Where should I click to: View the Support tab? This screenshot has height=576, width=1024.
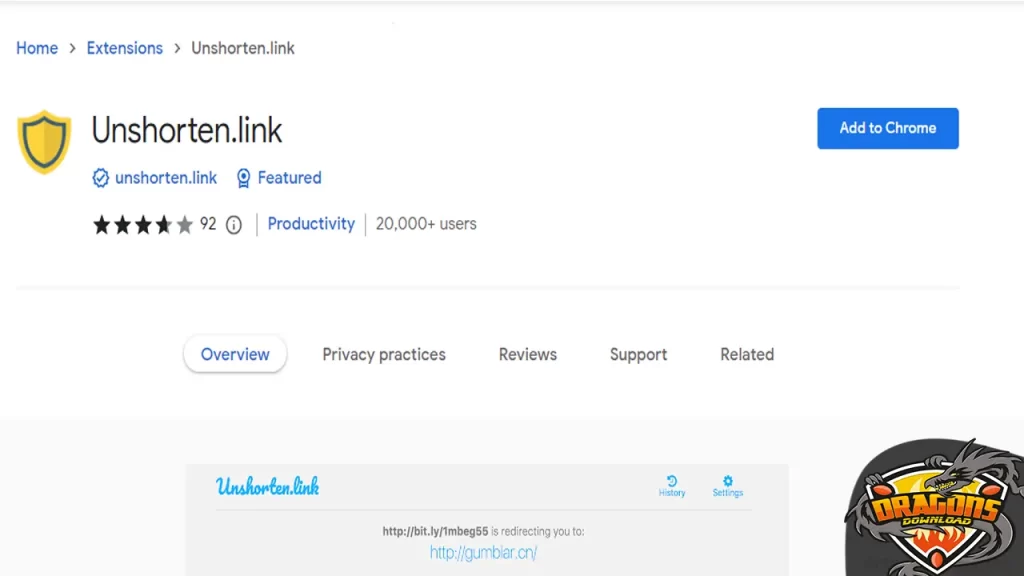click(638, 354)
